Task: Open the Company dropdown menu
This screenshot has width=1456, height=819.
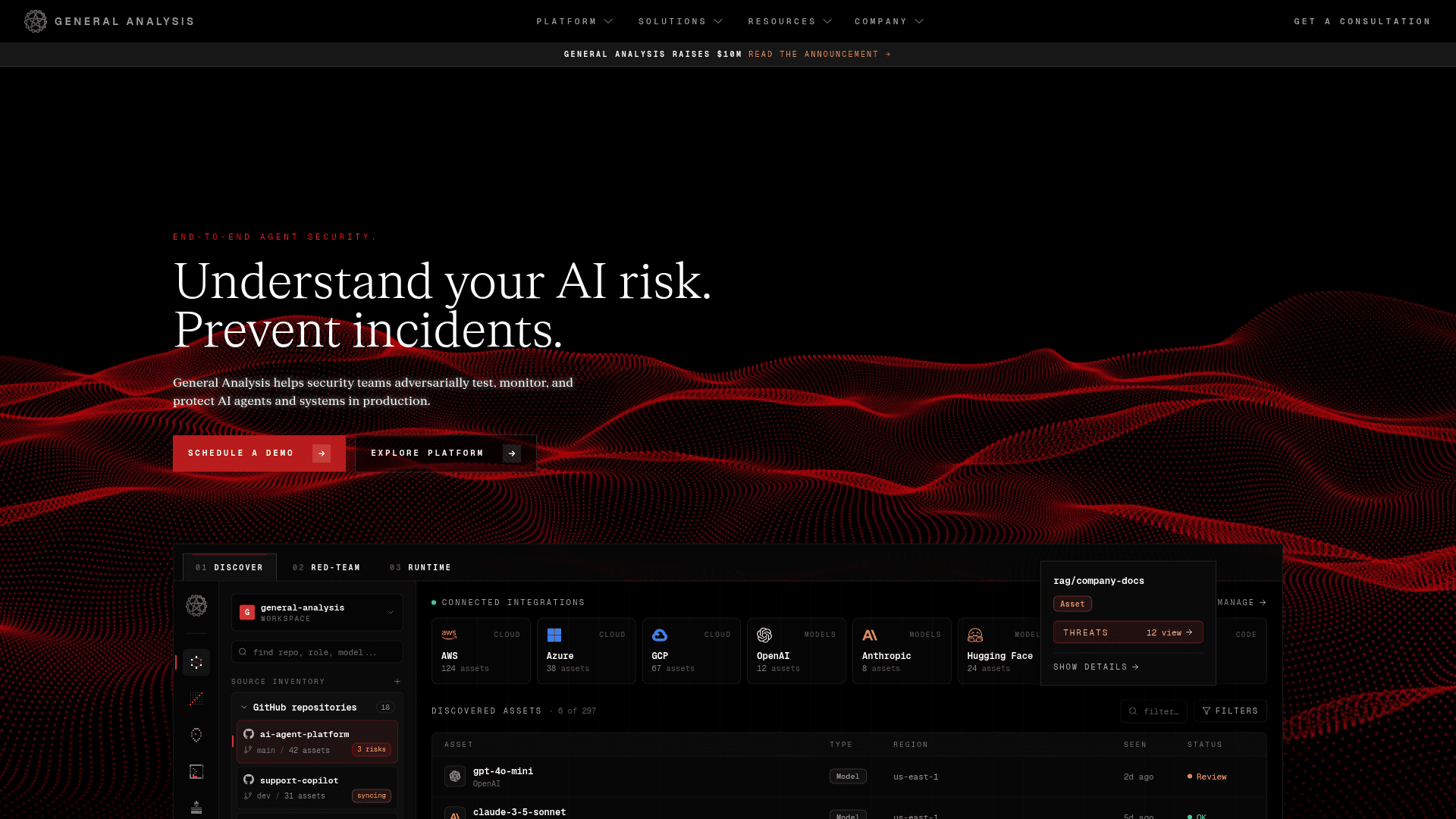Action: [889, 21]
